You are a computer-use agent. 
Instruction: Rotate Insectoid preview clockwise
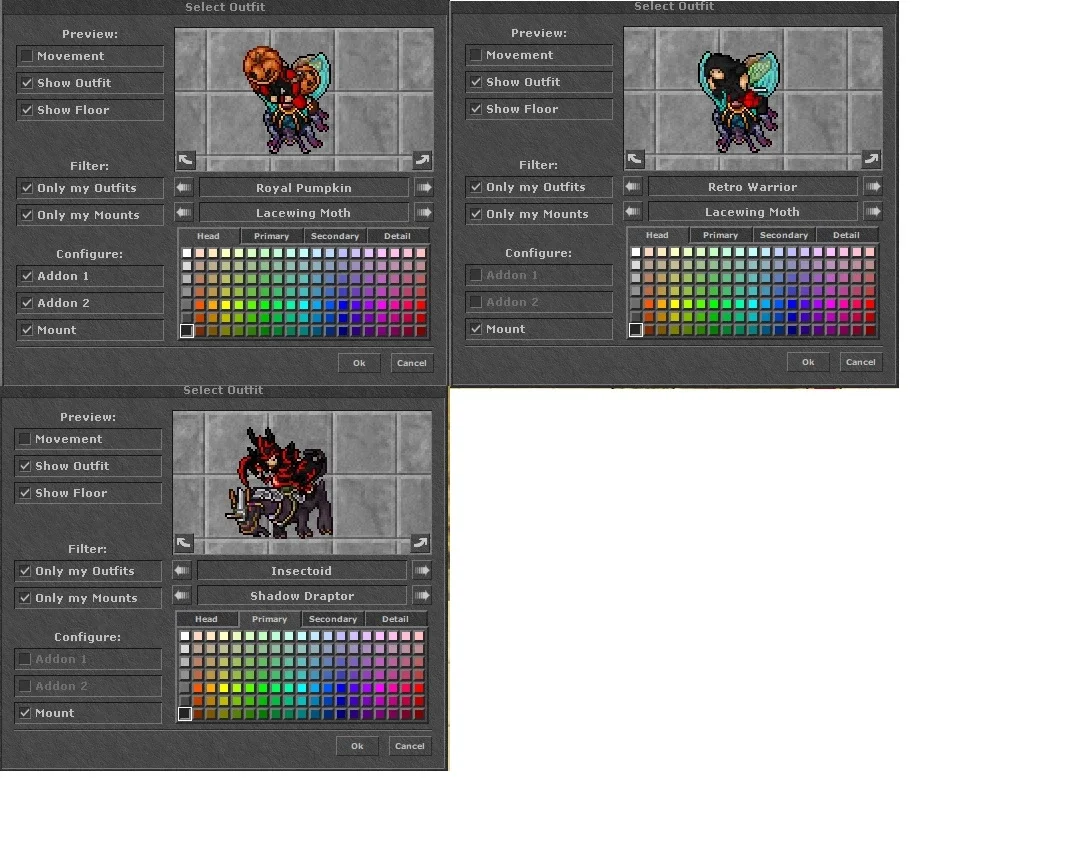click(420, 543)
